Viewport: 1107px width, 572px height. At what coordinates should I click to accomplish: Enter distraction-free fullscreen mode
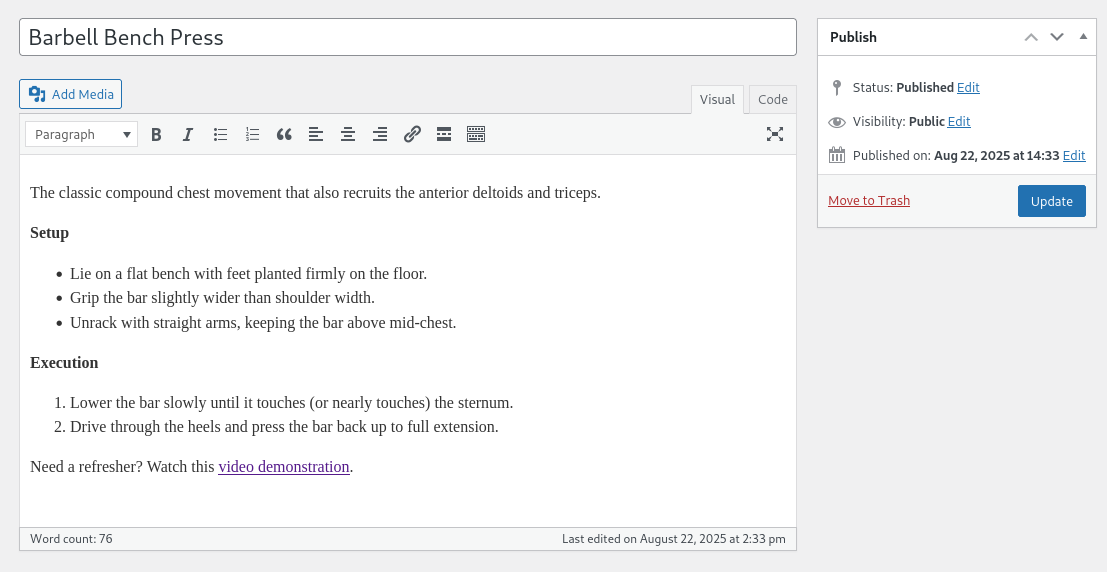774,134
